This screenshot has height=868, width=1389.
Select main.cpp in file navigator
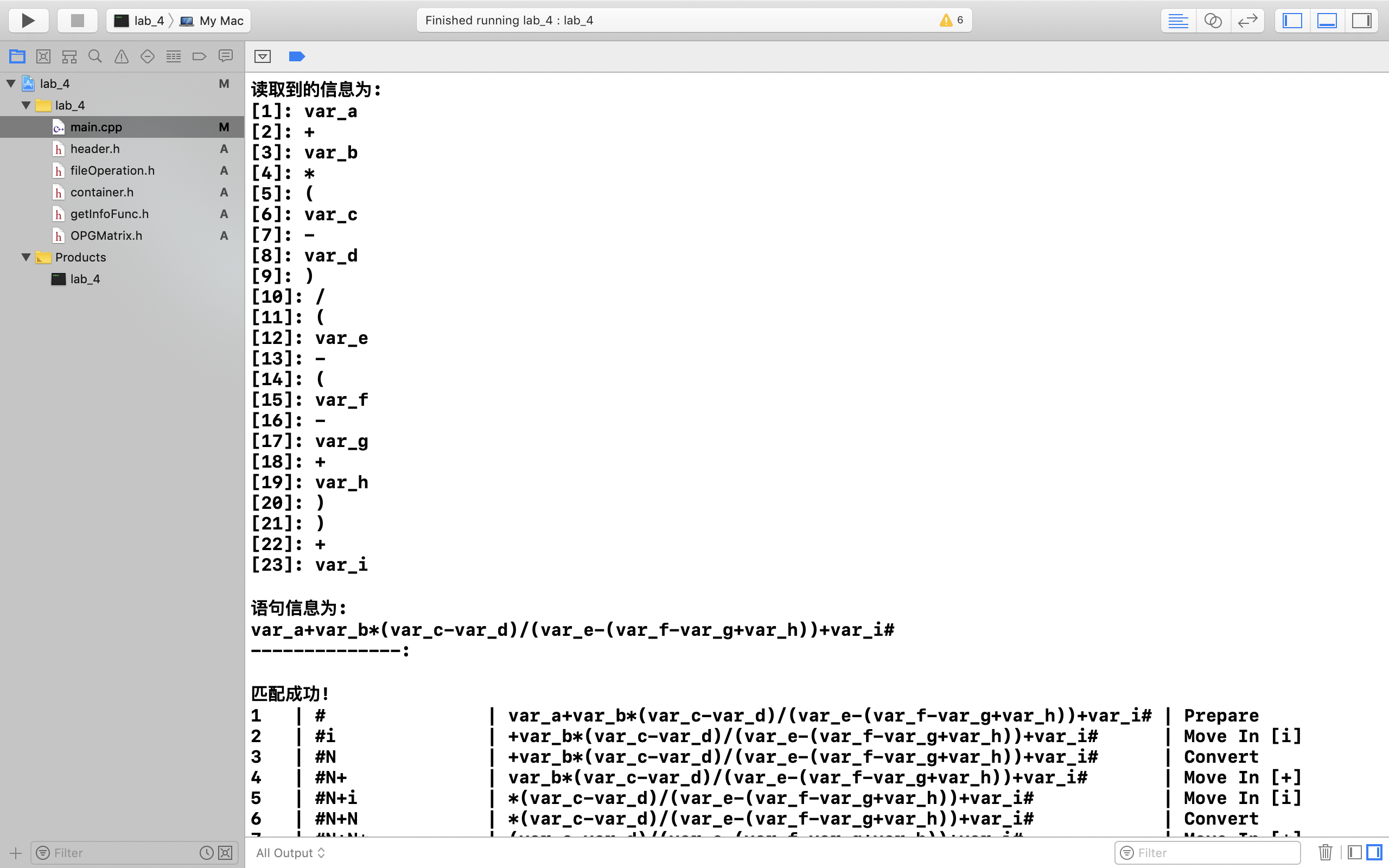point(96,126)
